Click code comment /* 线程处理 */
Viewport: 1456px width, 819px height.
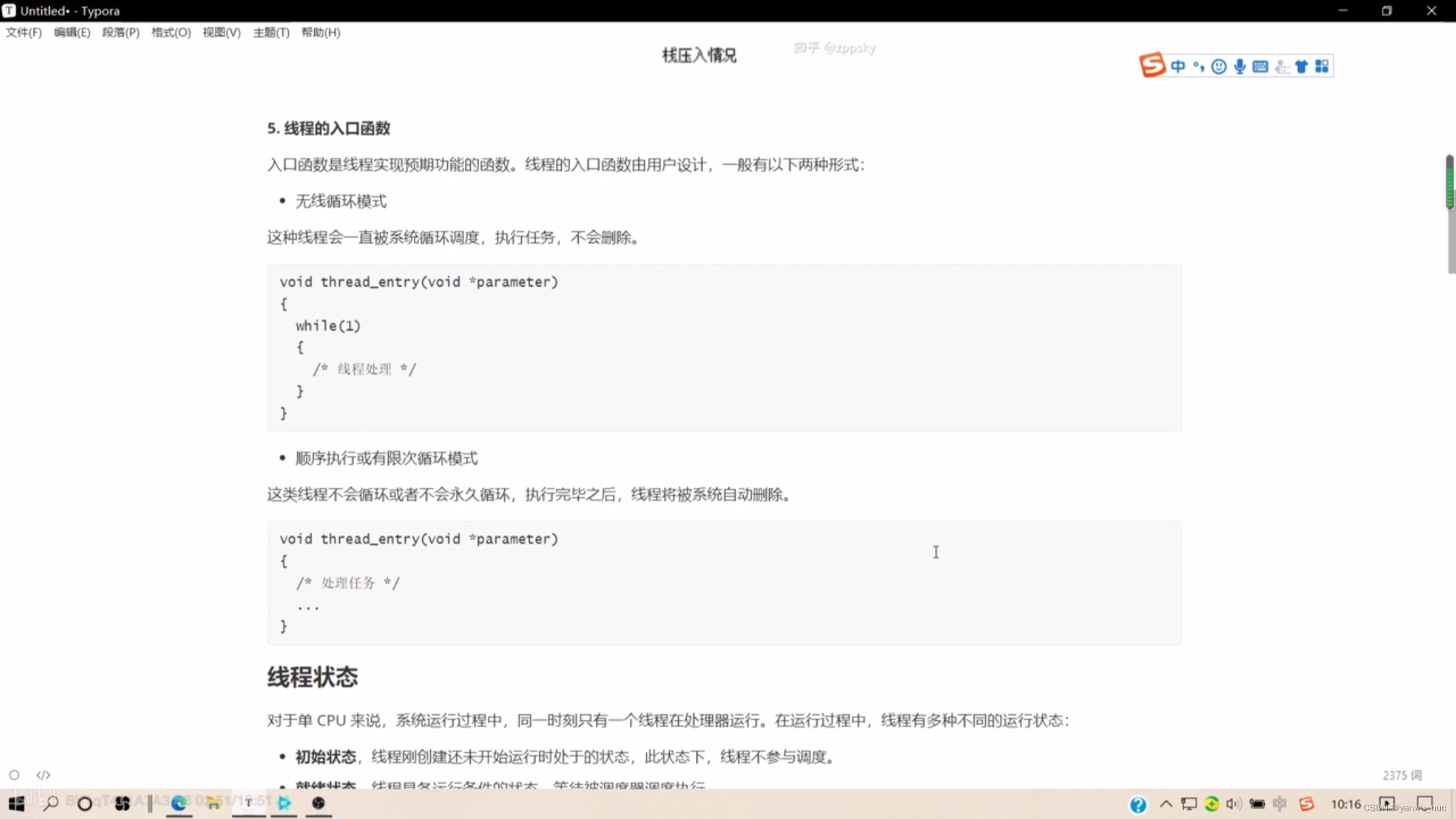point(364,369)
